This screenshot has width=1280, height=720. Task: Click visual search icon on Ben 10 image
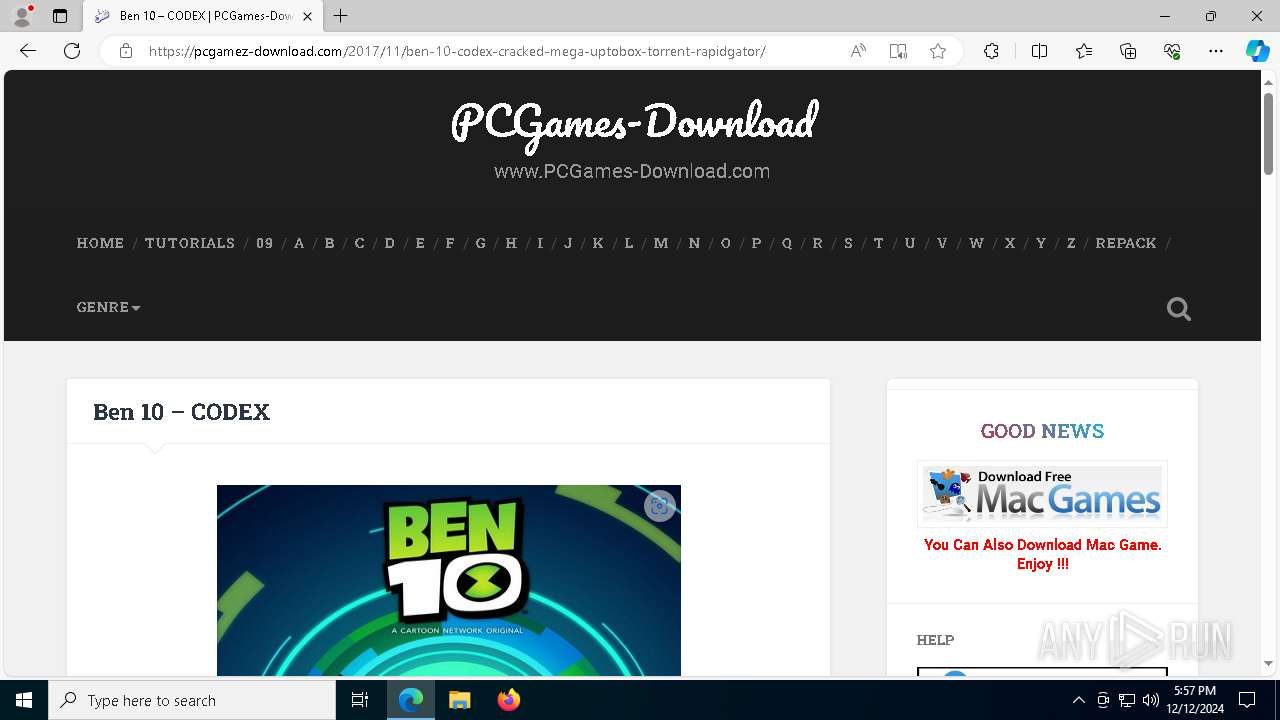coord(659,506)
